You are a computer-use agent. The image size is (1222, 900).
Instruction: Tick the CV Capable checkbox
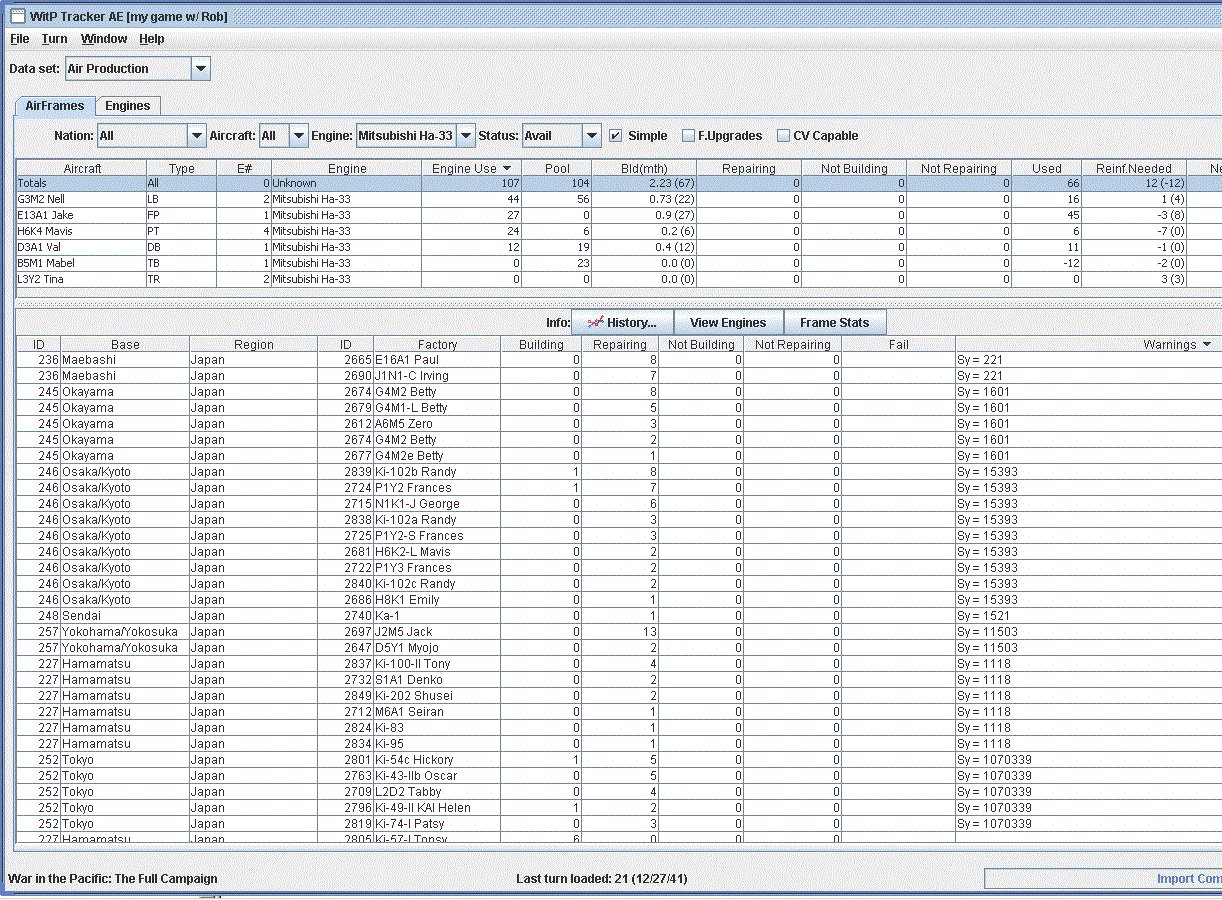click(784, 136)
